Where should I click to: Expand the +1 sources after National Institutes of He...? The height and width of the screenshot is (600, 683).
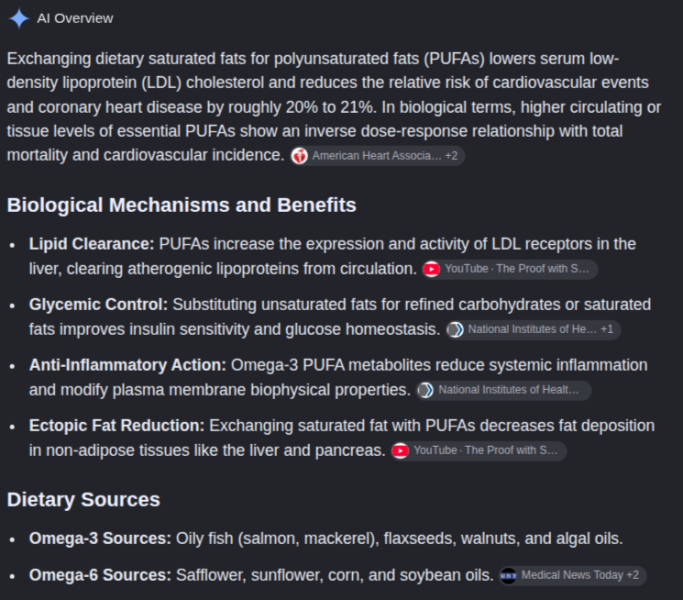pyautogui.click(x=607, y=329)
